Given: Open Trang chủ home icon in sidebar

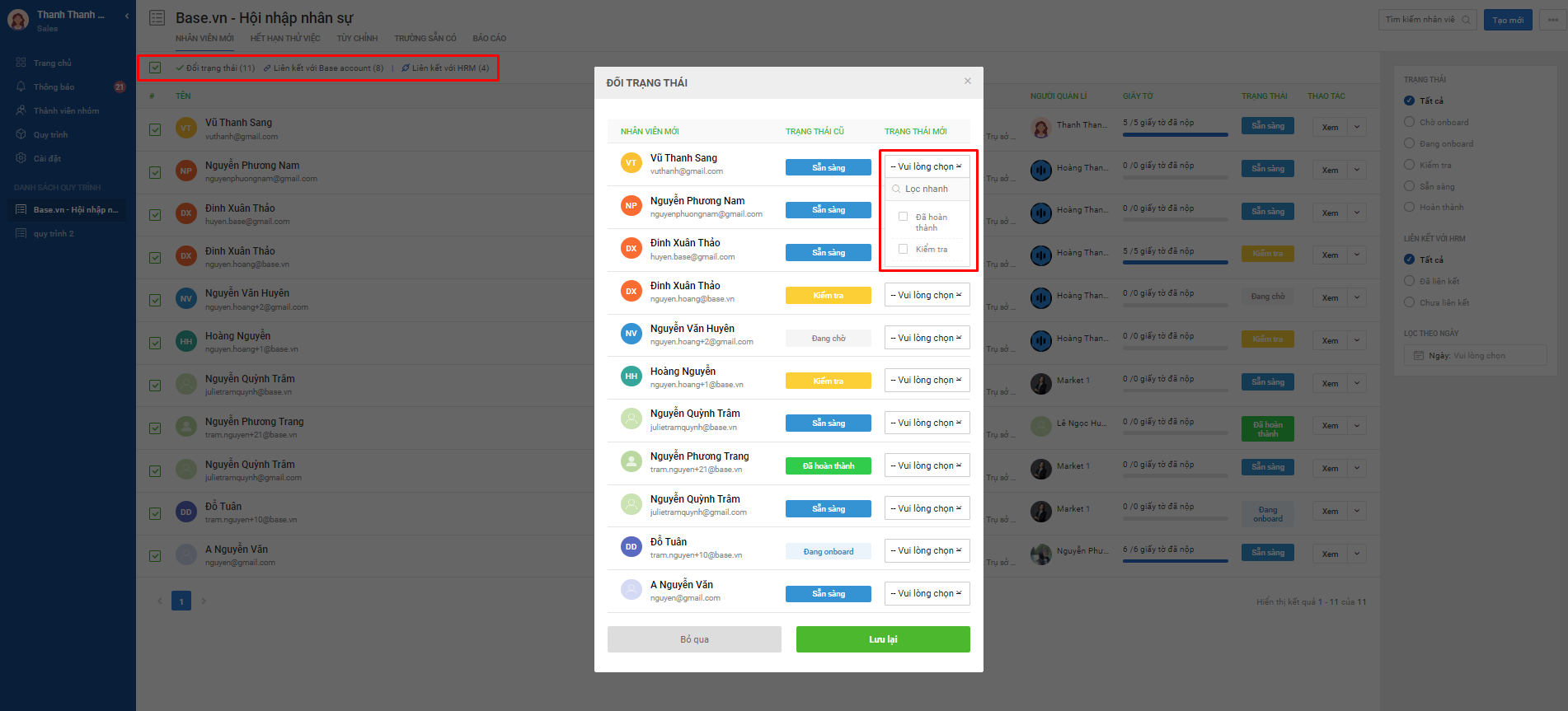Looking at the screenshot, I should (x=21, y=63).
